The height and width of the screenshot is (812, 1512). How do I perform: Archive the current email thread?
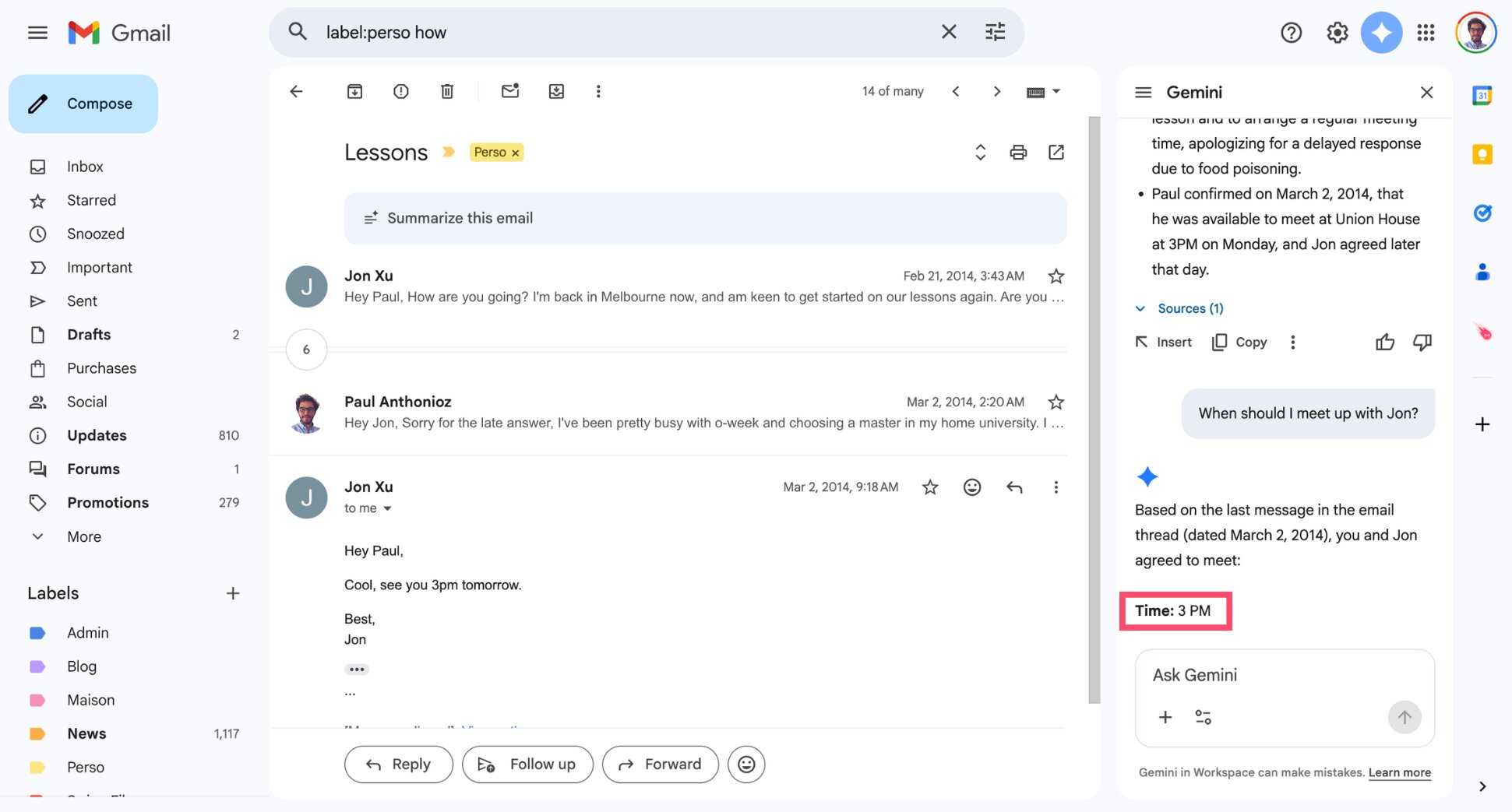click(354, 91)
